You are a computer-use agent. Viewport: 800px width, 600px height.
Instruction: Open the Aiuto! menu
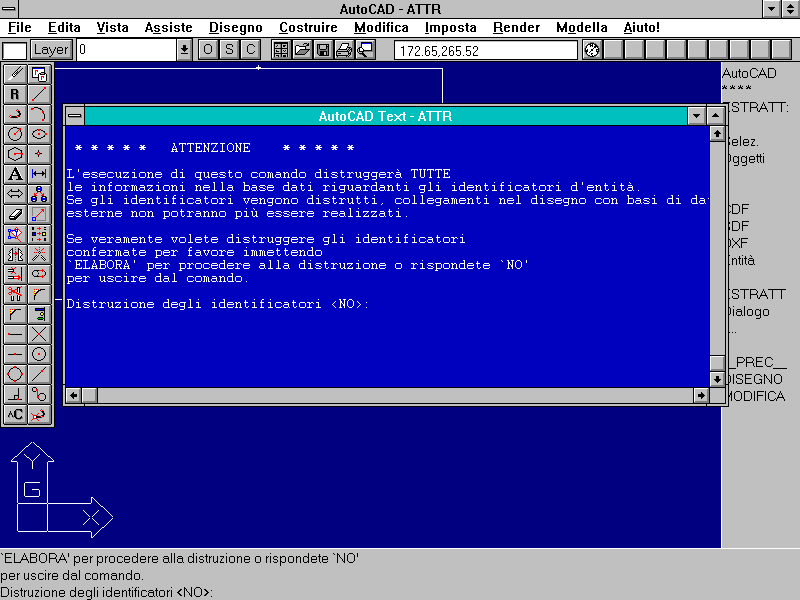tap(641, 28)
